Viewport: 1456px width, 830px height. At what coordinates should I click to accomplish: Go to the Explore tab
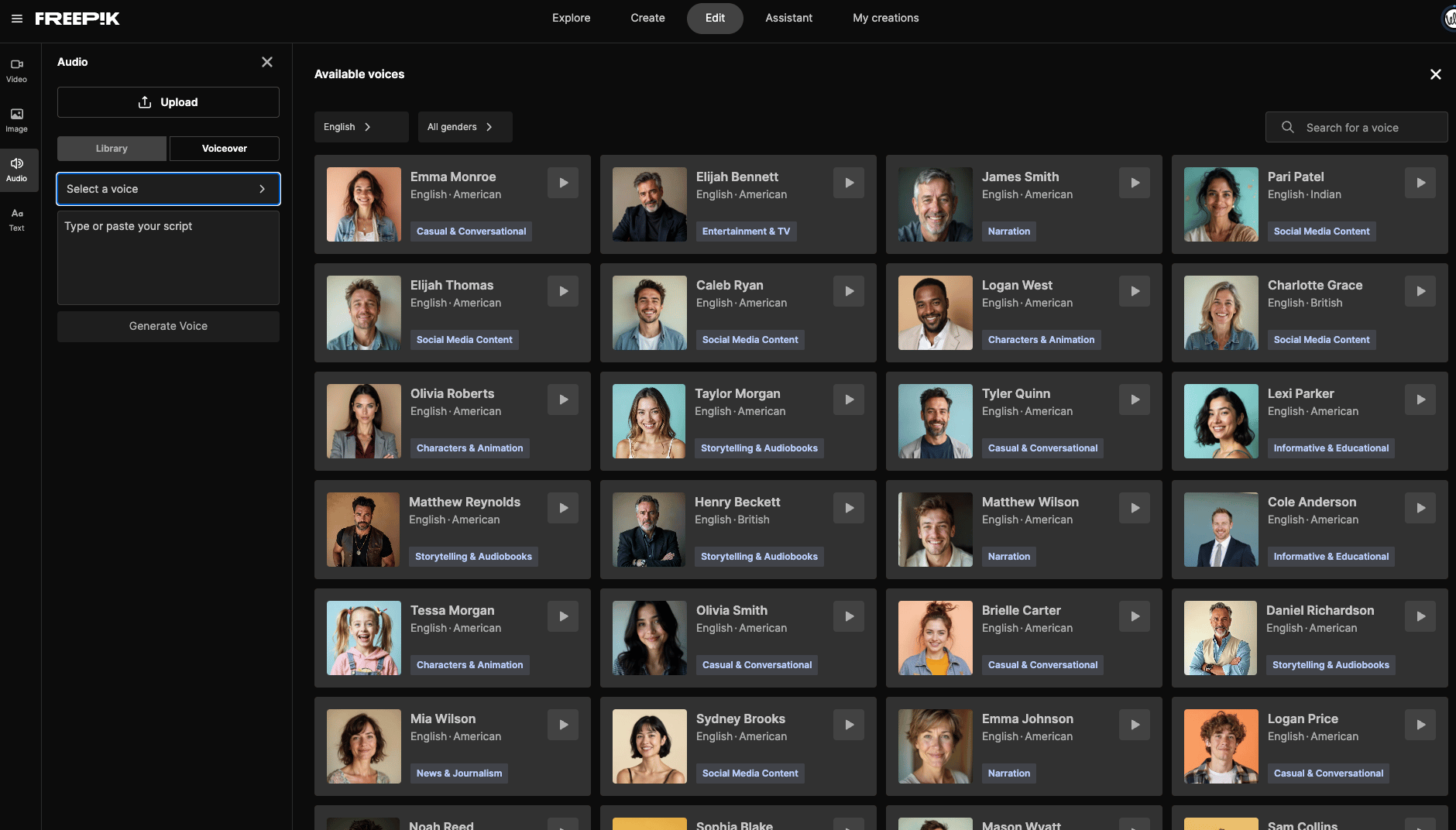(572, 19)
